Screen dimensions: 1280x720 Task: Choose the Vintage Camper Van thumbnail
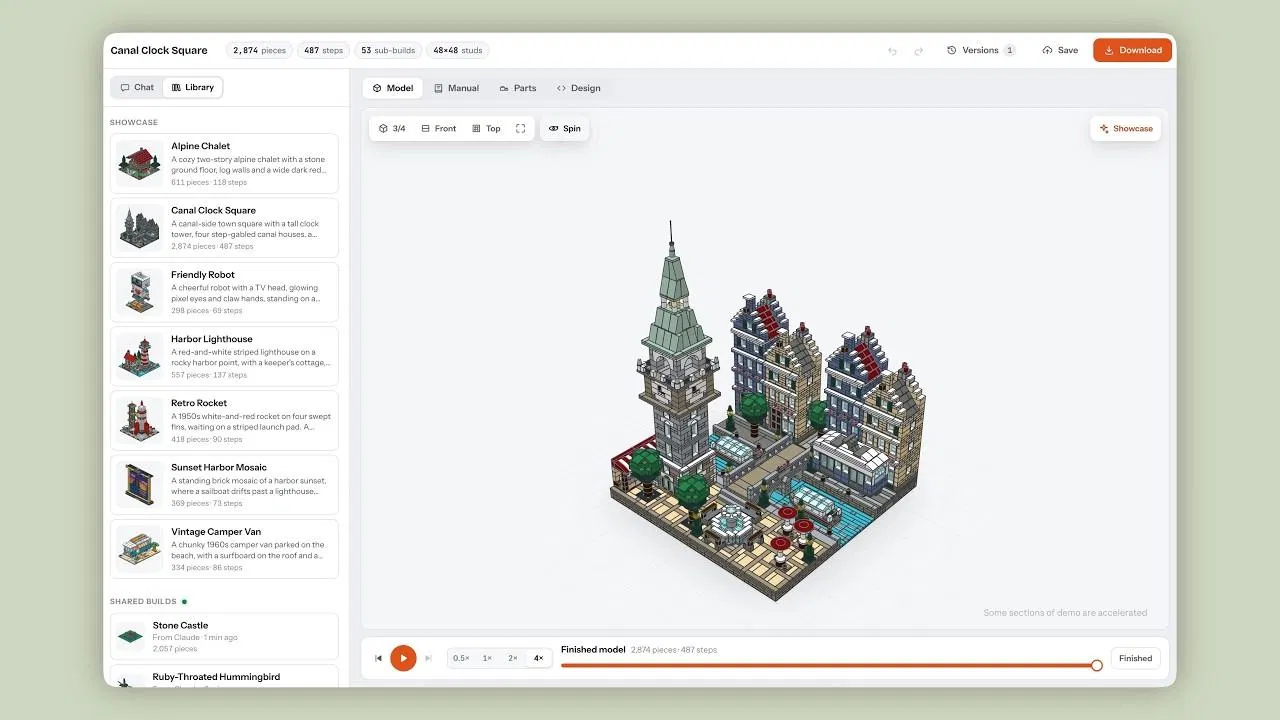point(140,549)
